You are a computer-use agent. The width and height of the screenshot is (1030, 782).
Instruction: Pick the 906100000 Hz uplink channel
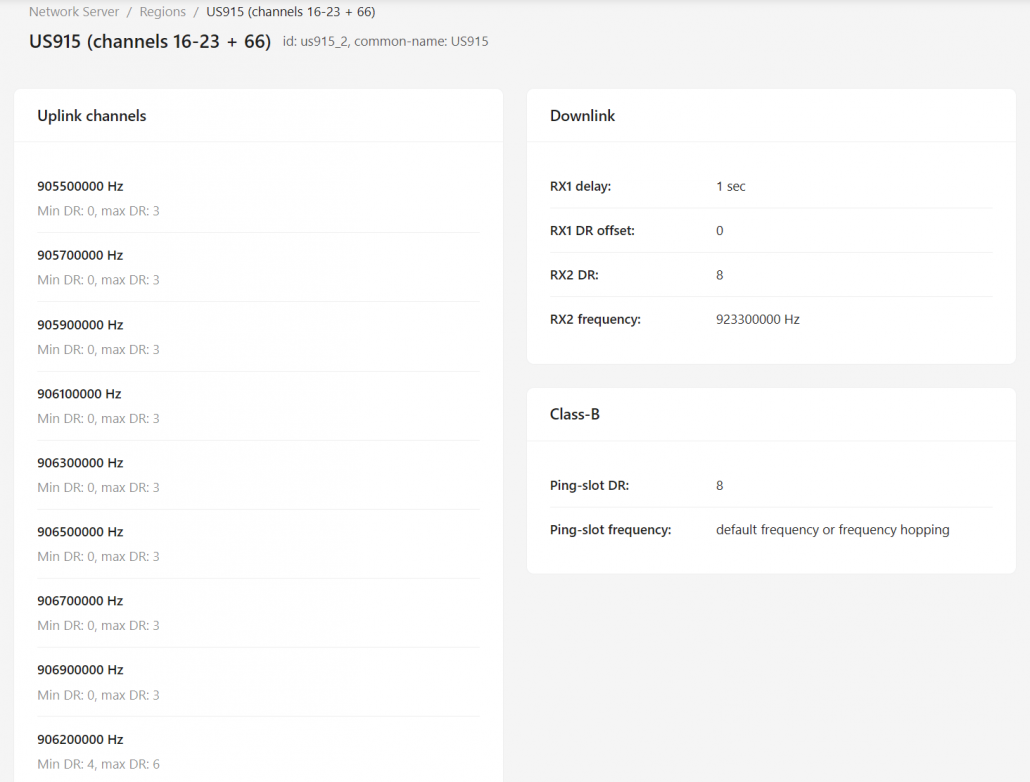80,394
